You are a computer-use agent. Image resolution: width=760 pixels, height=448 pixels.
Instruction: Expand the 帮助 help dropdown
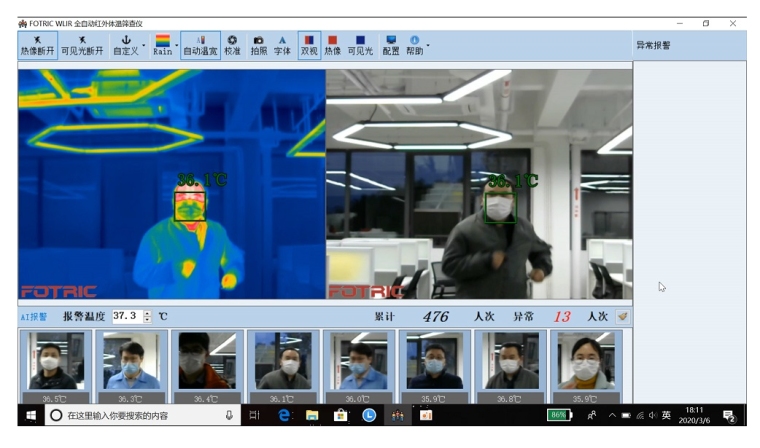(428, 45)
